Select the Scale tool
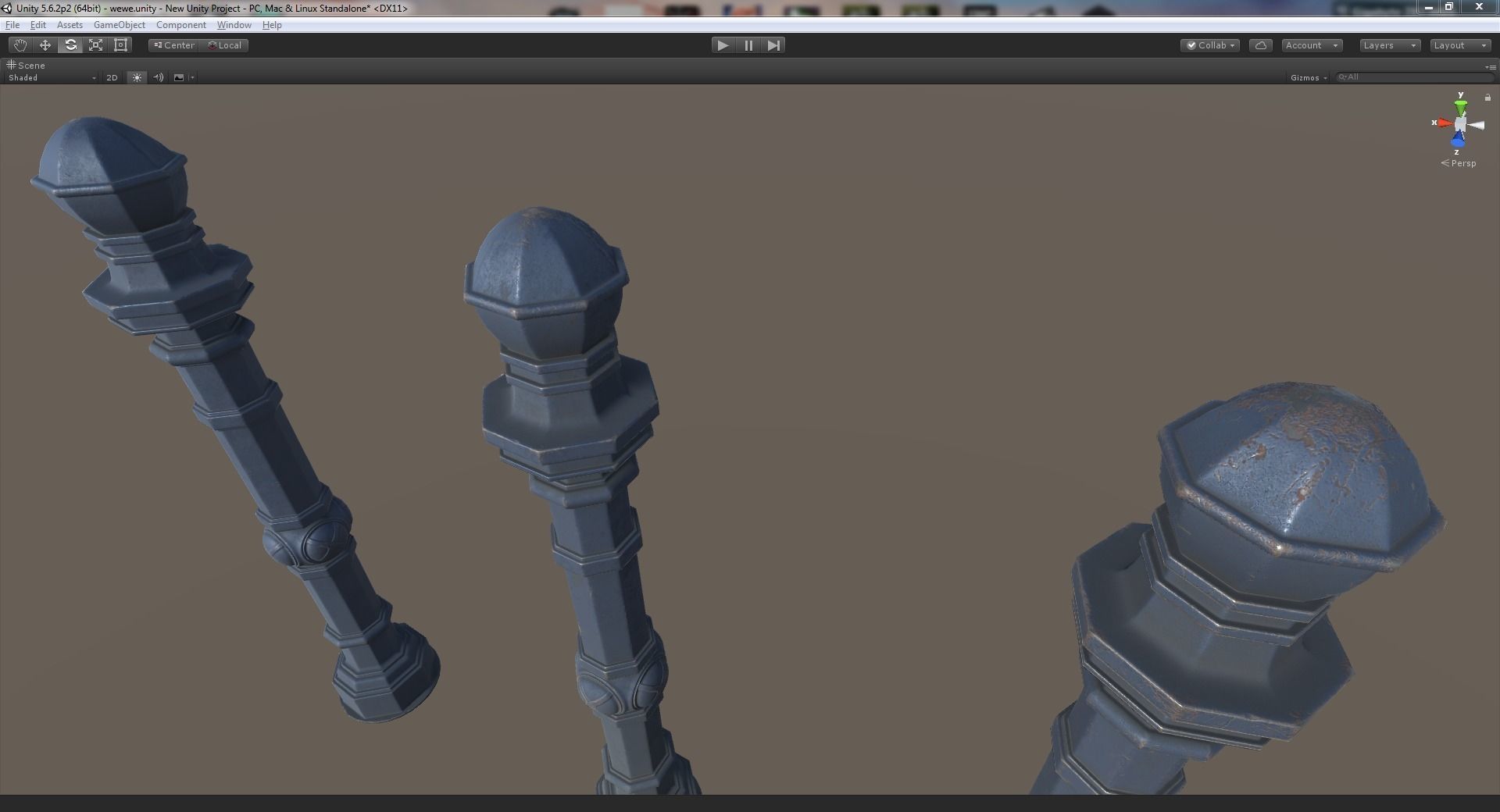The image size is (1500, 812). (x=95, y=45)
